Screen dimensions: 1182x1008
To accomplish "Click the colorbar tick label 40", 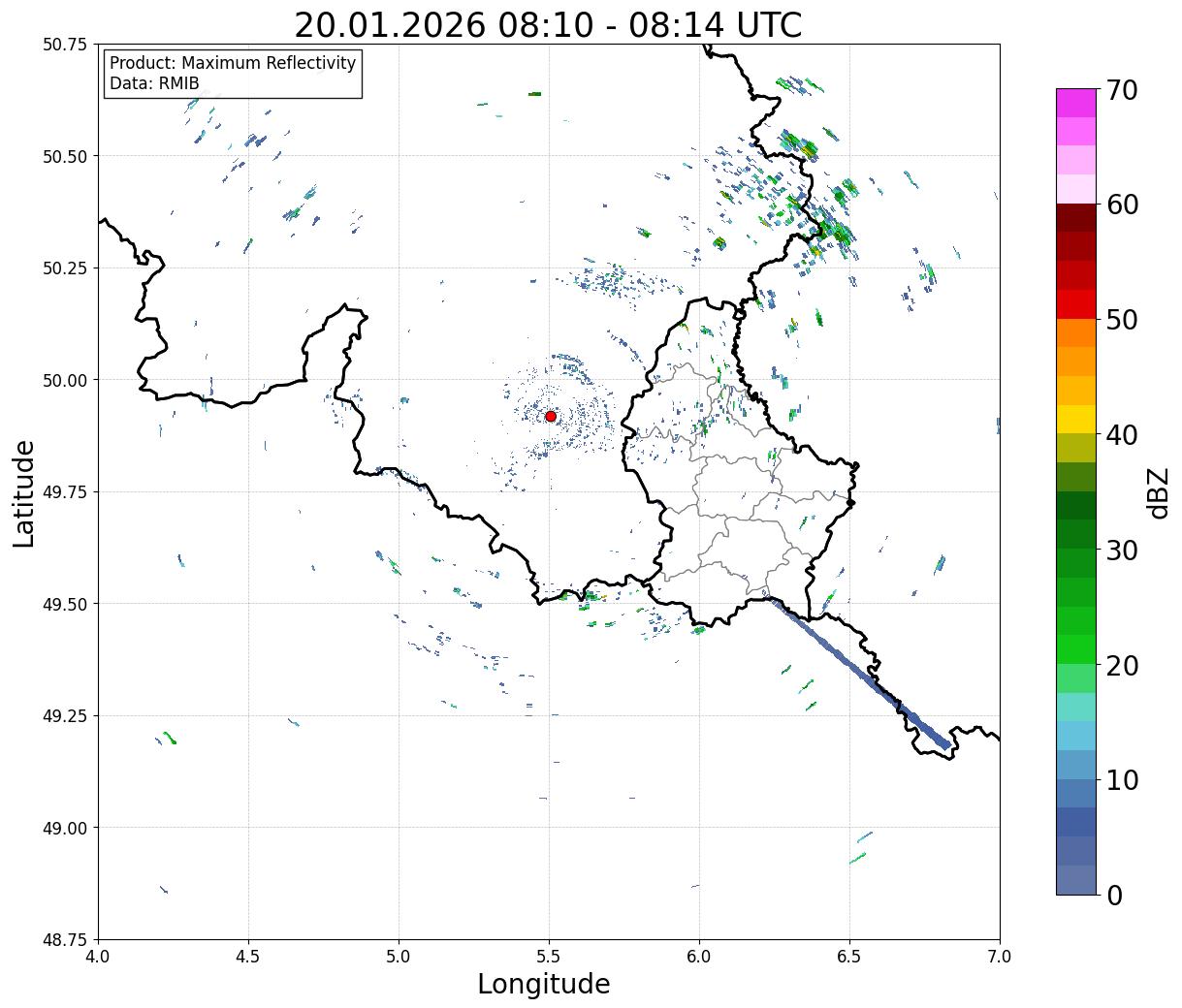I will pos(1122,435).
